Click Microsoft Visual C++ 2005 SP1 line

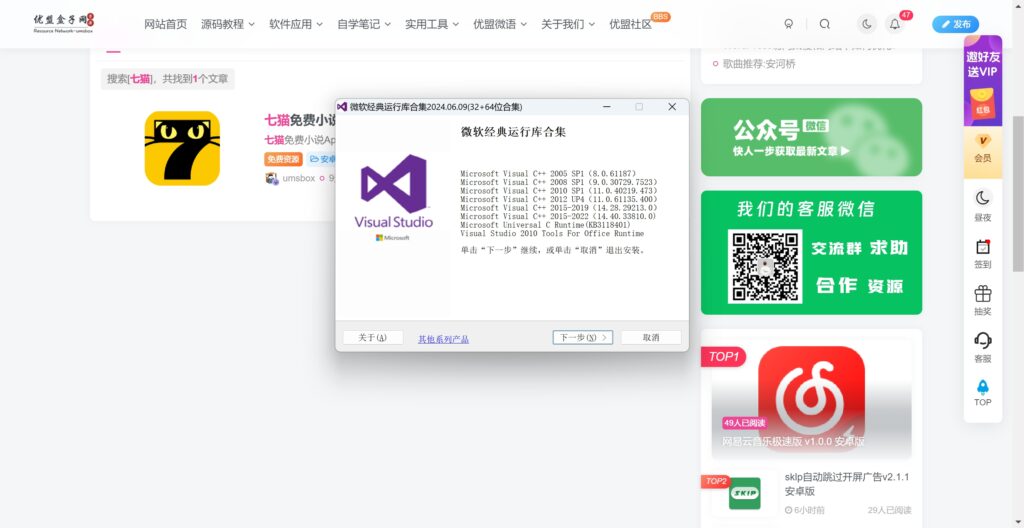(x=548, y=174)
